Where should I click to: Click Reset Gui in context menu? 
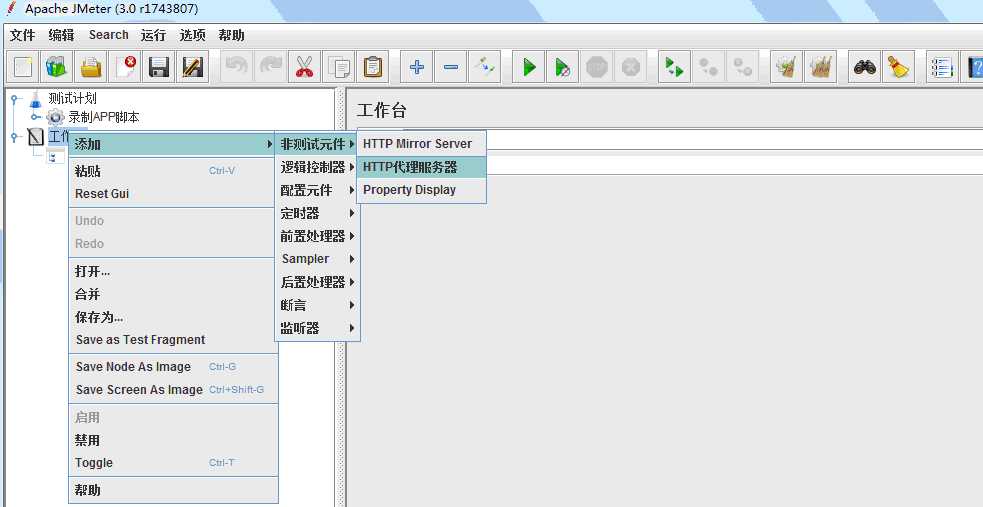pos(173,194)
